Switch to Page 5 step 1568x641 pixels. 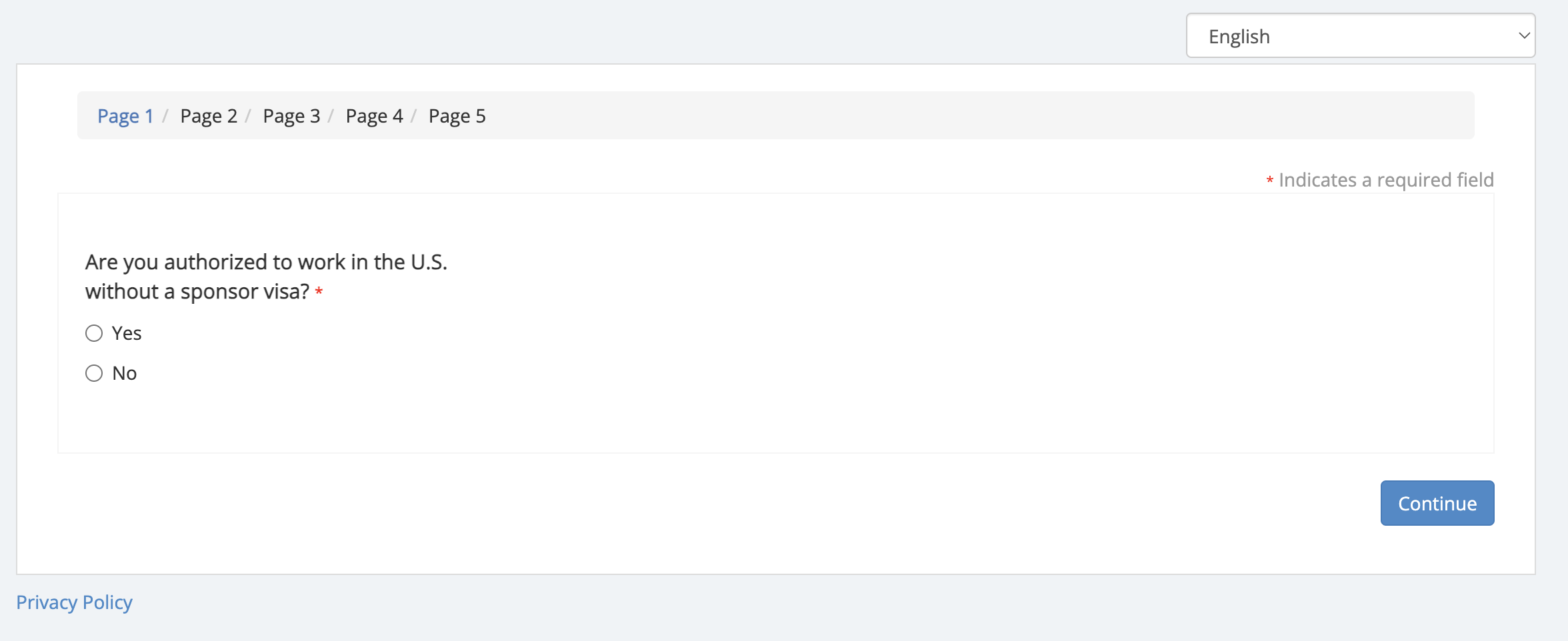[x=457, y=116]
